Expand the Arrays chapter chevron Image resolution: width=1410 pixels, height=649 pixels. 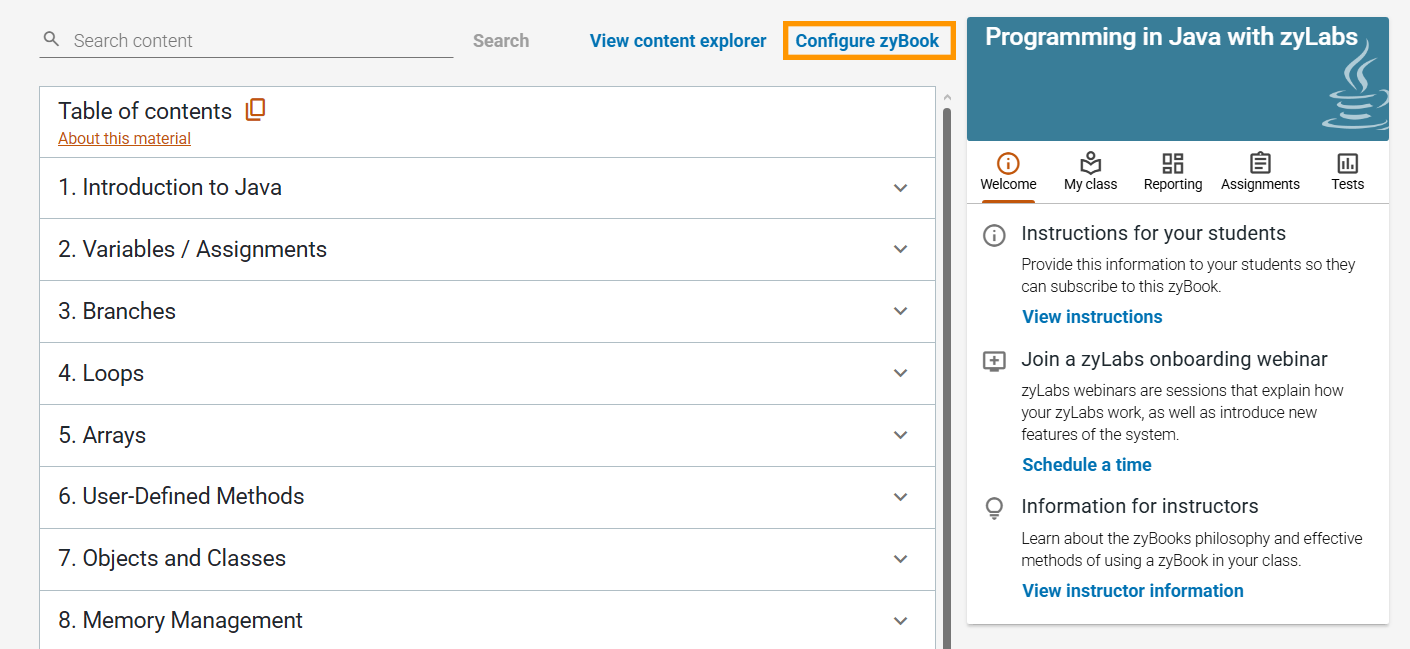(900, 436)
